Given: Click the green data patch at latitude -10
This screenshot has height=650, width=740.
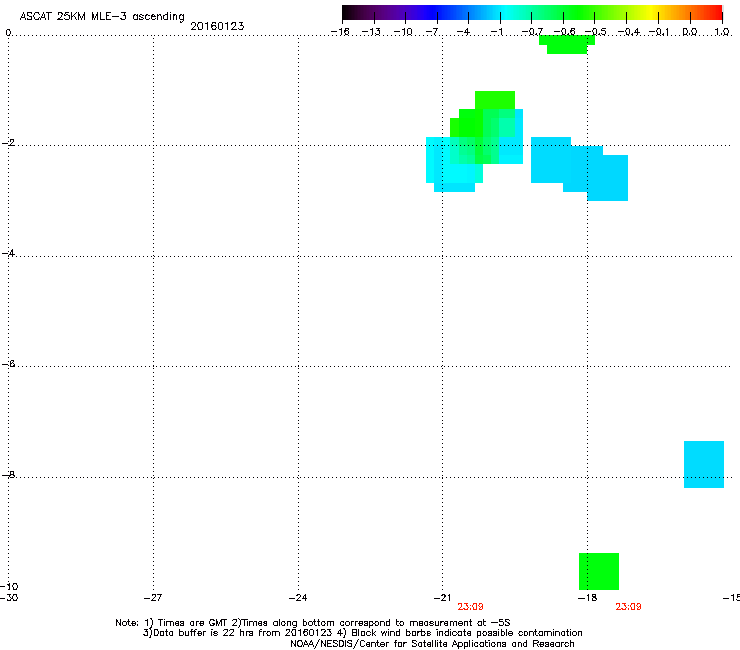Looking at the screenshot, I should coord(599,571).
